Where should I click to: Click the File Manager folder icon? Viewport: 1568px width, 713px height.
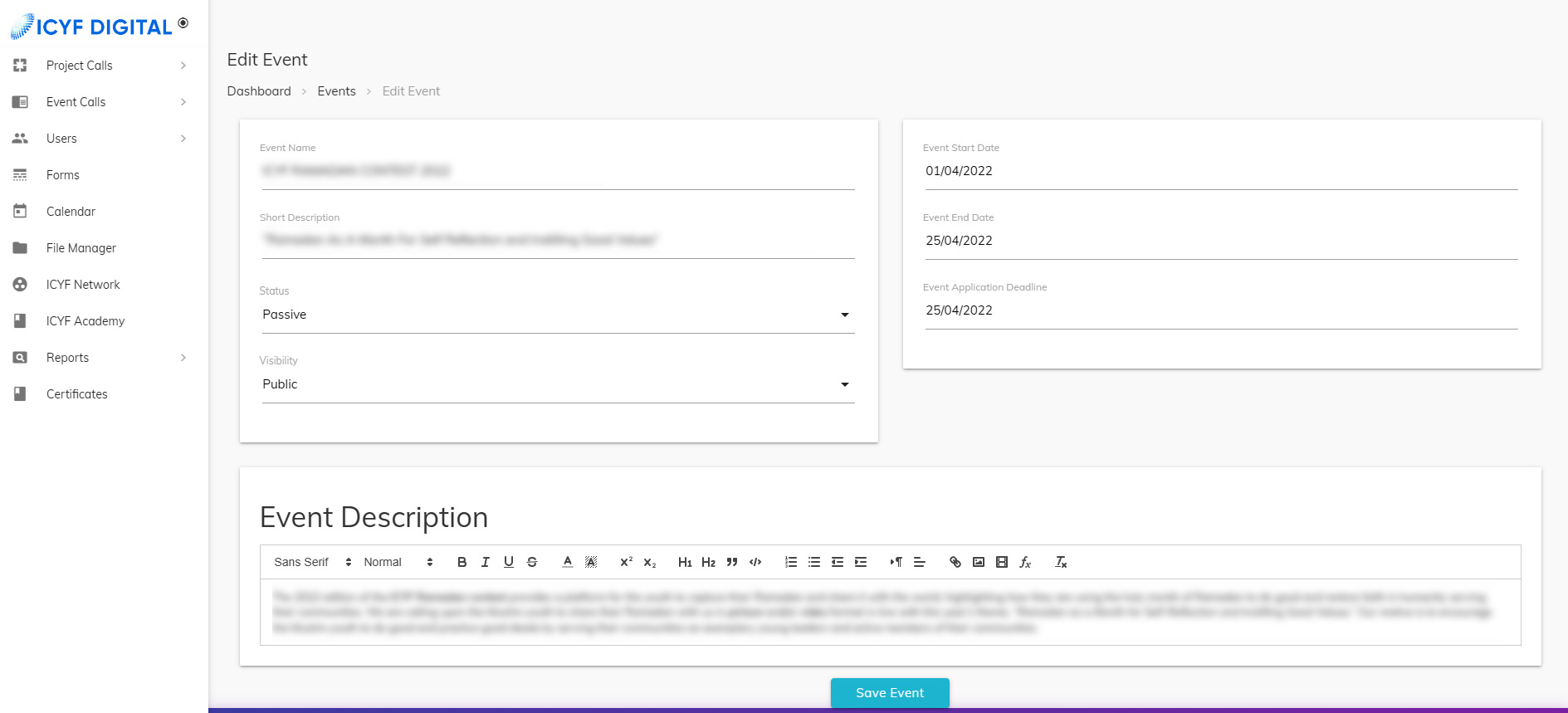pyautogui.click(x=20, y=248)
